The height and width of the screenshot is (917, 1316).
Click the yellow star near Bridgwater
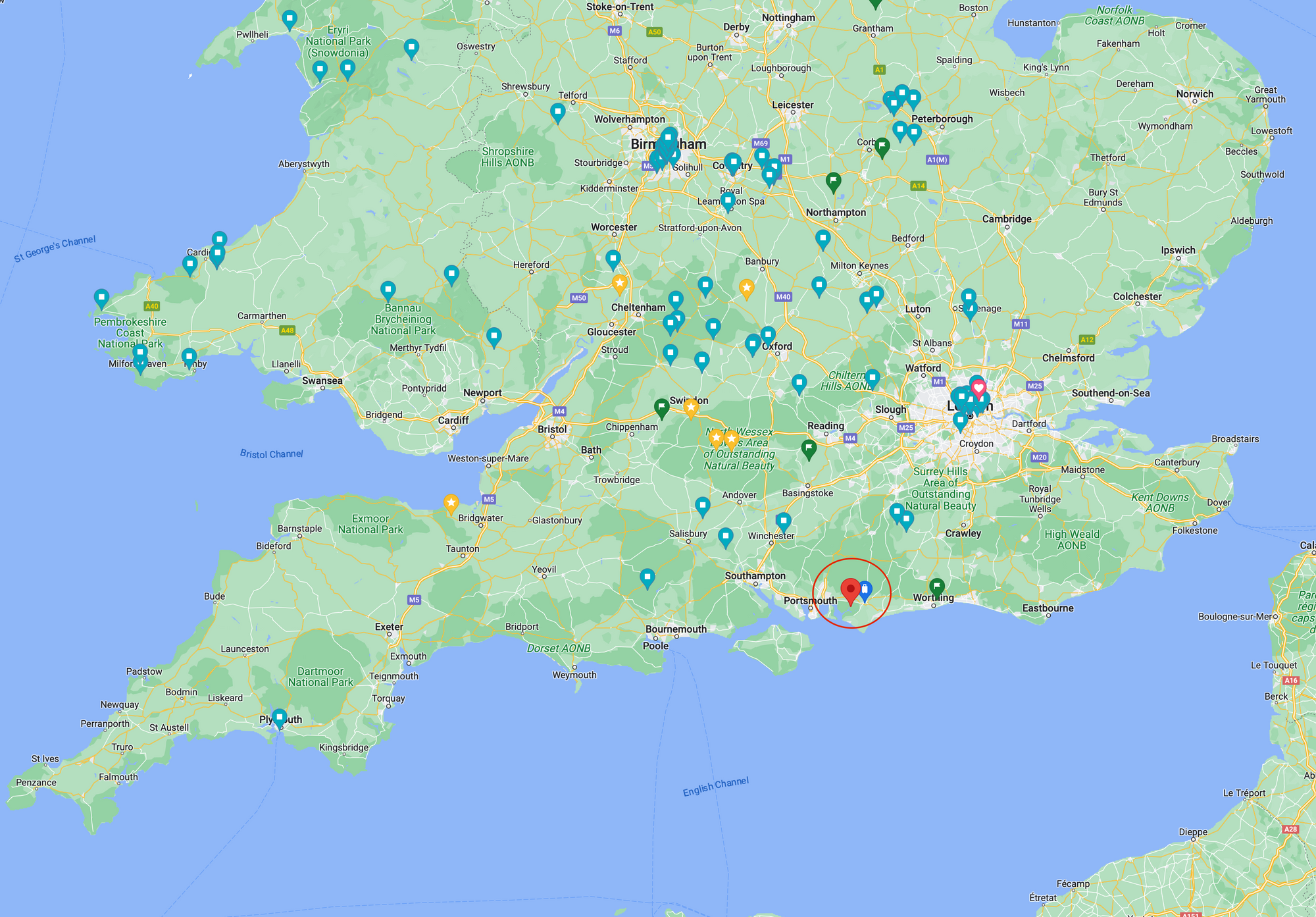pos(451,503)
